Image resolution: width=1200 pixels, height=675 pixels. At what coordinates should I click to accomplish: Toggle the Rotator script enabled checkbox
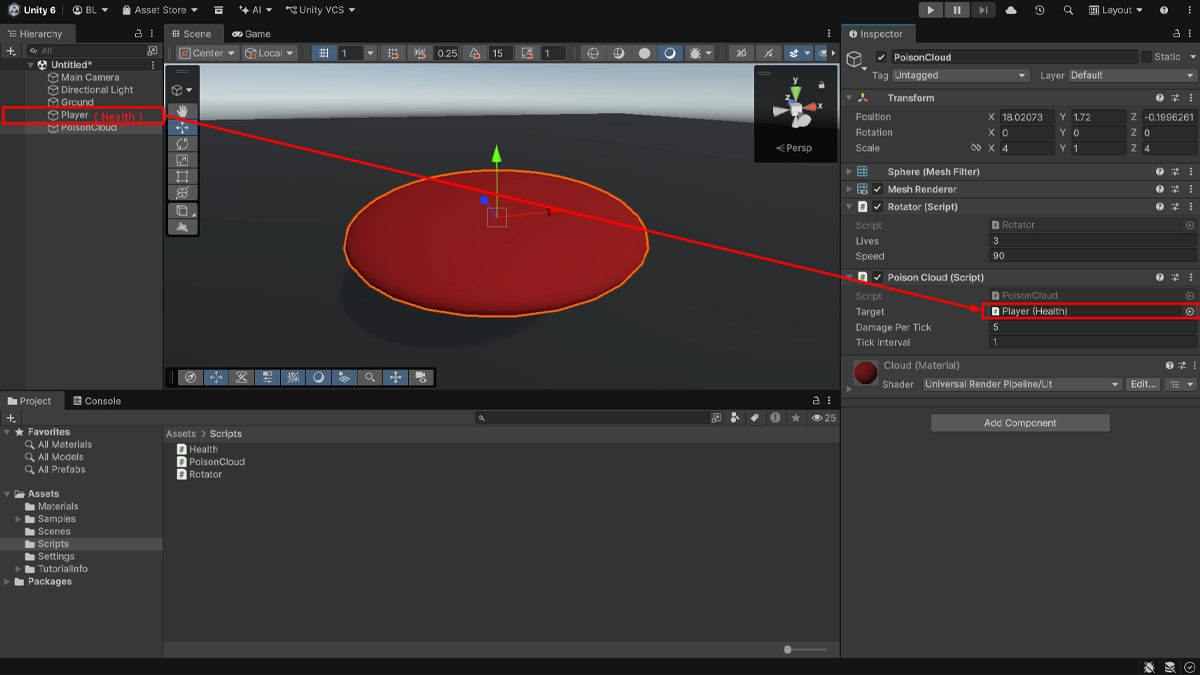pyautogui.click(x=878, y=207)
